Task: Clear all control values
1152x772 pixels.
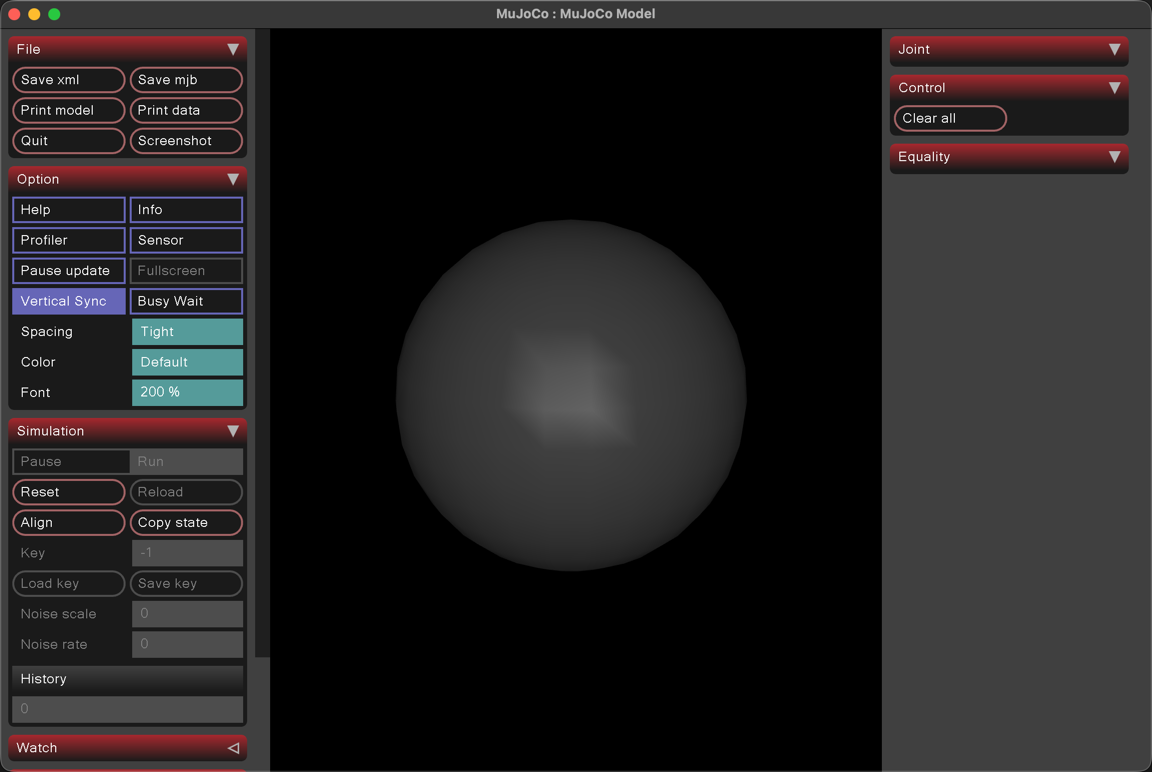Action: pos(948,118)
